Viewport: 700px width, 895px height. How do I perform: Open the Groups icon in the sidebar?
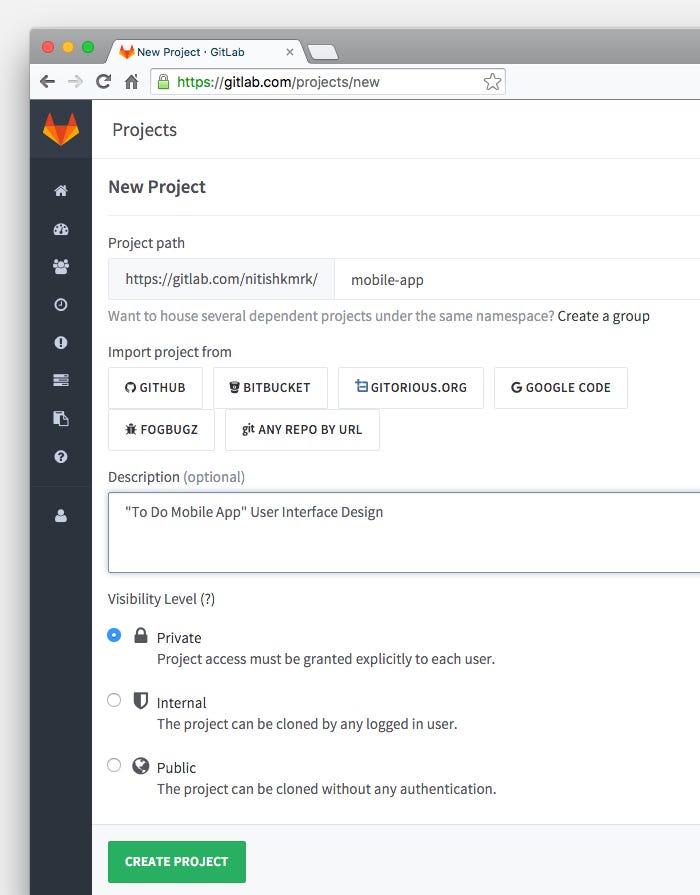point(60,266)
